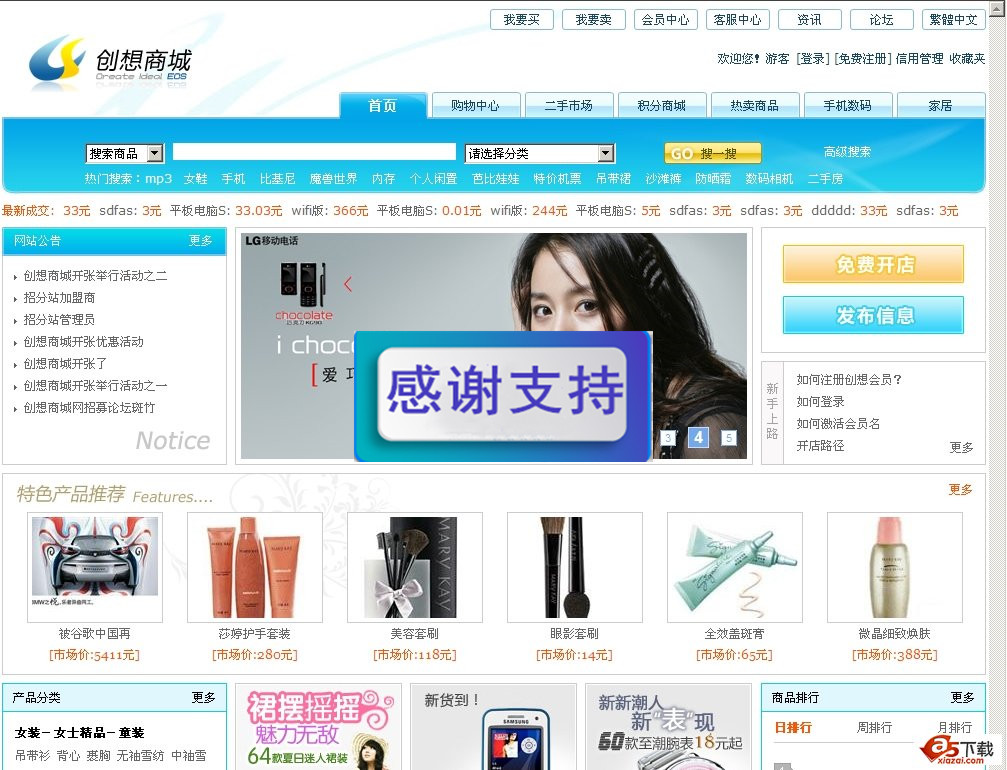Switch to the 购物中心 tab

[475, 105]
